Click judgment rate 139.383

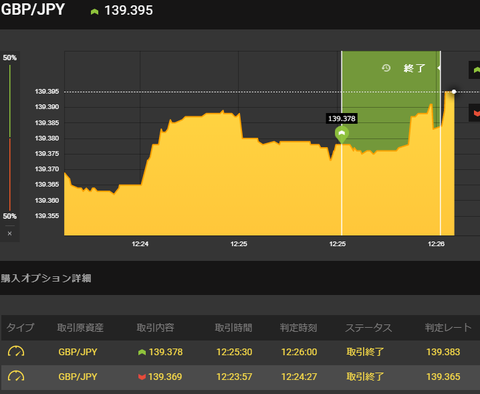pyautogui.click(x=443, y=352)
